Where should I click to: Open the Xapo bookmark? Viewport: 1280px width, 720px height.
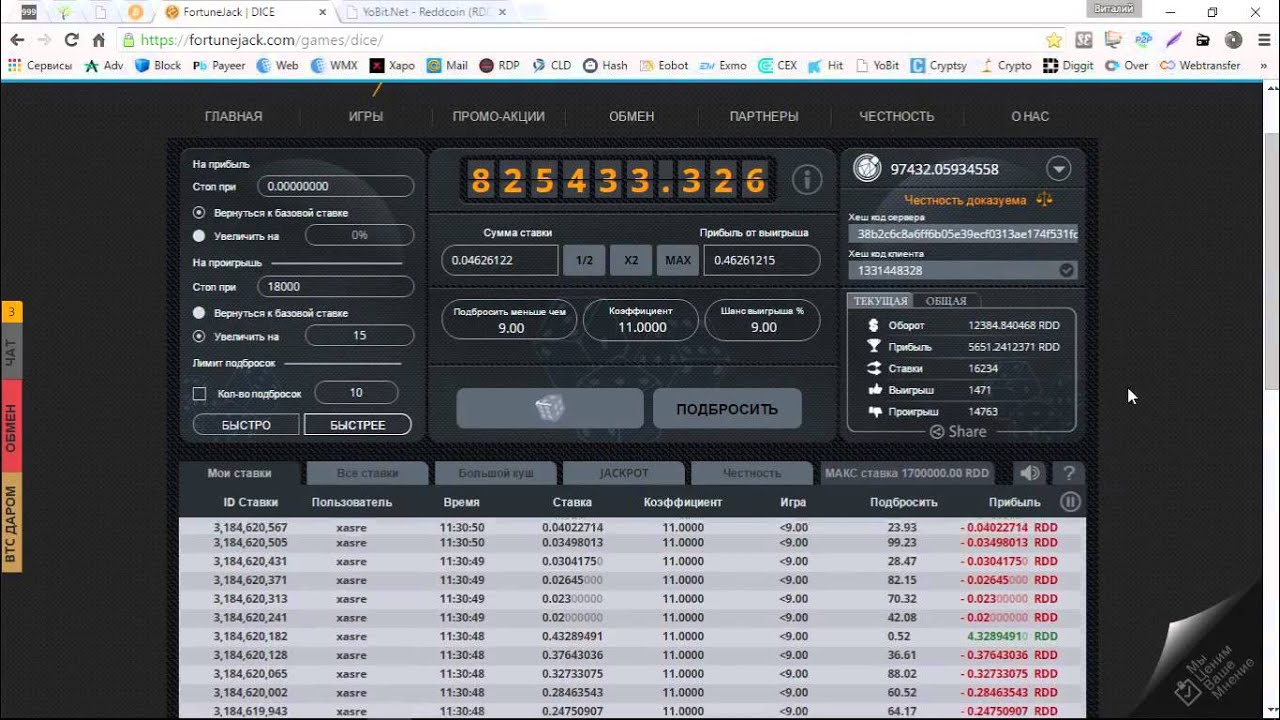point(392,65)
